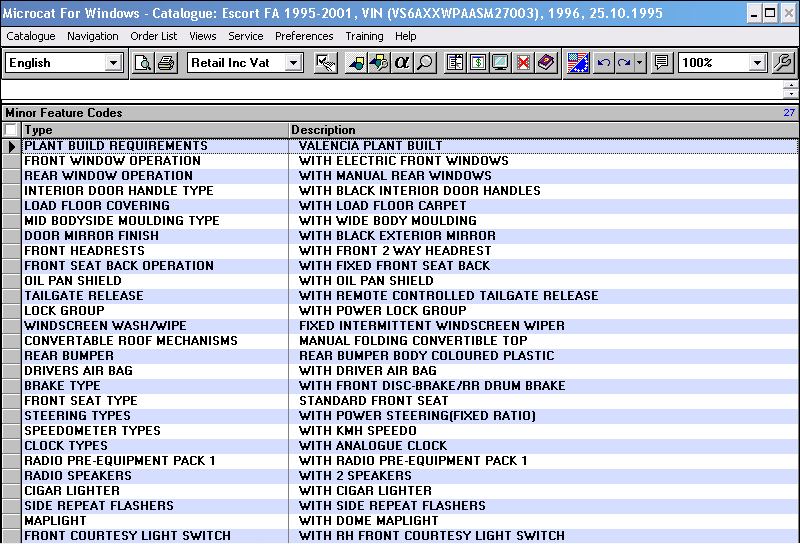
Task: Open the Catalogue menu
Action: [31, 36]
